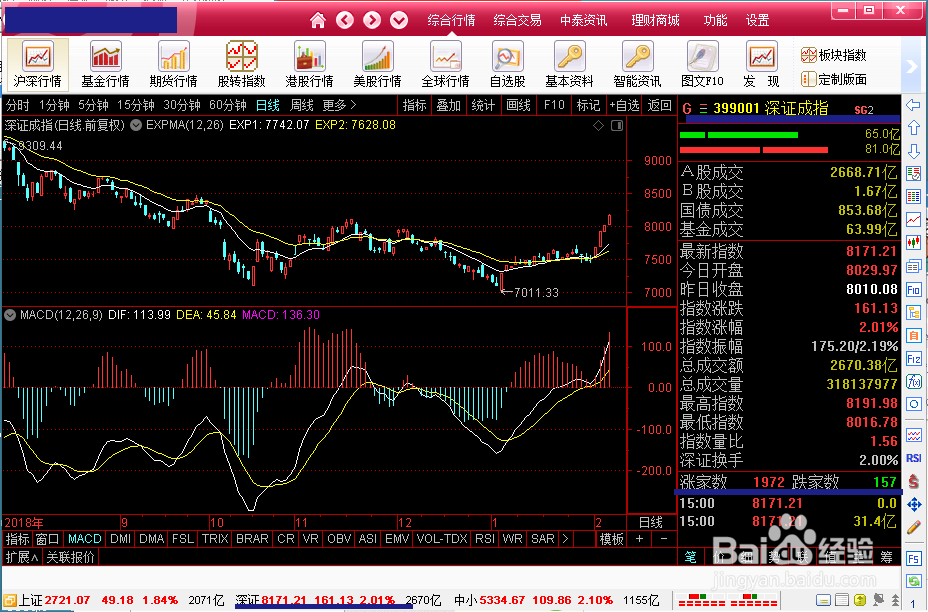Screen dimensions: 928x612
Task: Expand 更多 period options
Action: 339,105
